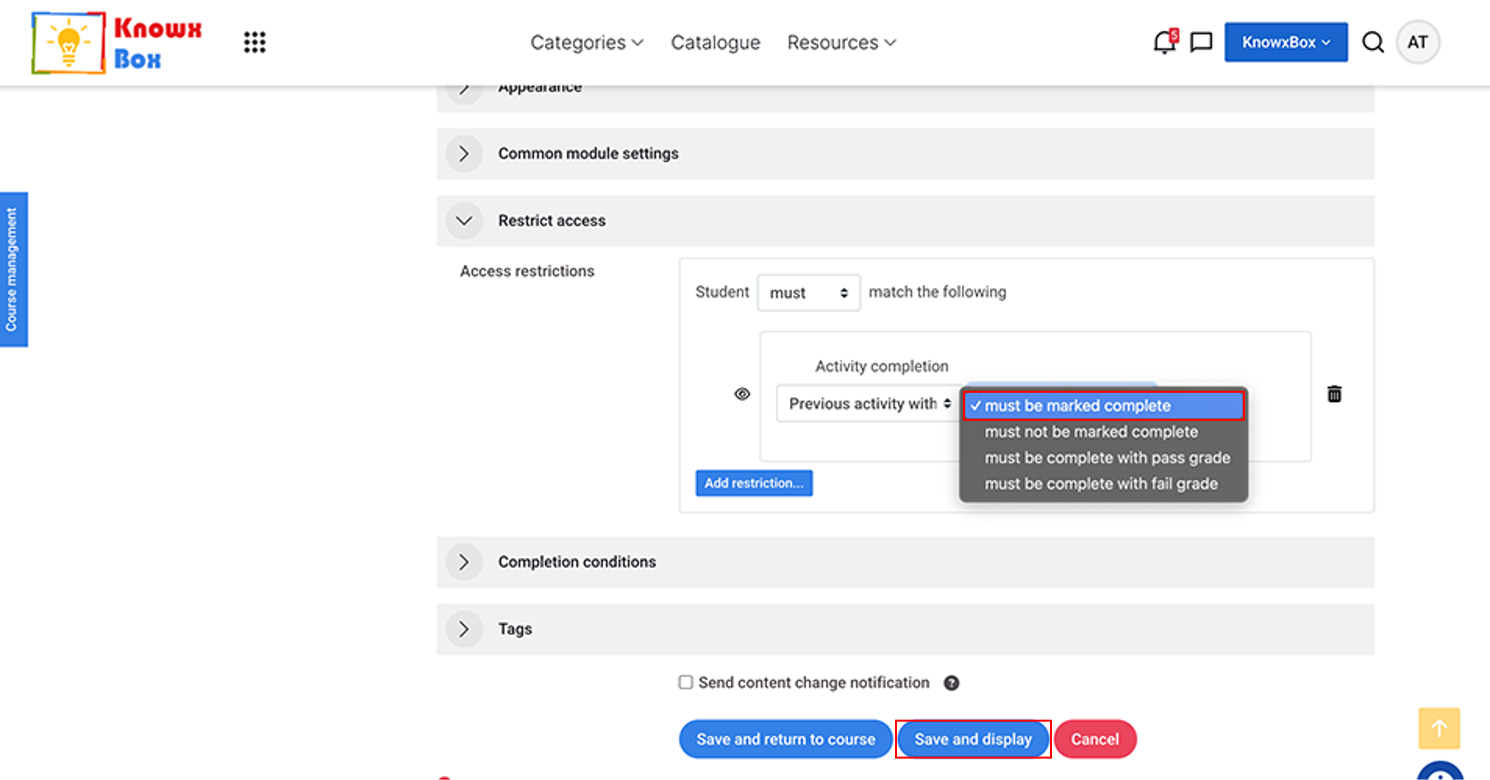This screenshot has width=1490, height=780.
Task: Click the KnowxBox logo
Action: point(117,43)
